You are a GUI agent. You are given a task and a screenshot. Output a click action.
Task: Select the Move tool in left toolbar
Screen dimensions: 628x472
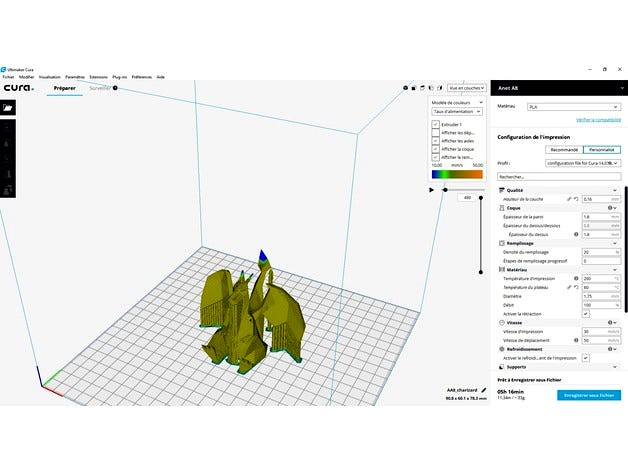click(x=7, y=128)
